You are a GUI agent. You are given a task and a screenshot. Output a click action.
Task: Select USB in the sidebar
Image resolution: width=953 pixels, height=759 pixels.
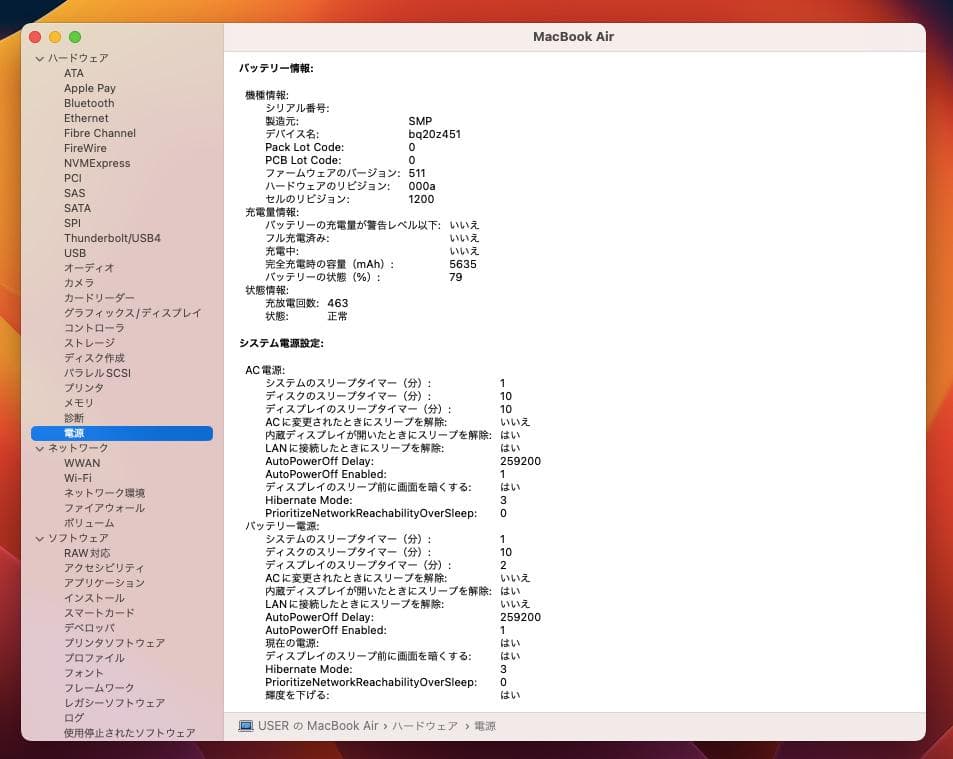75,253
